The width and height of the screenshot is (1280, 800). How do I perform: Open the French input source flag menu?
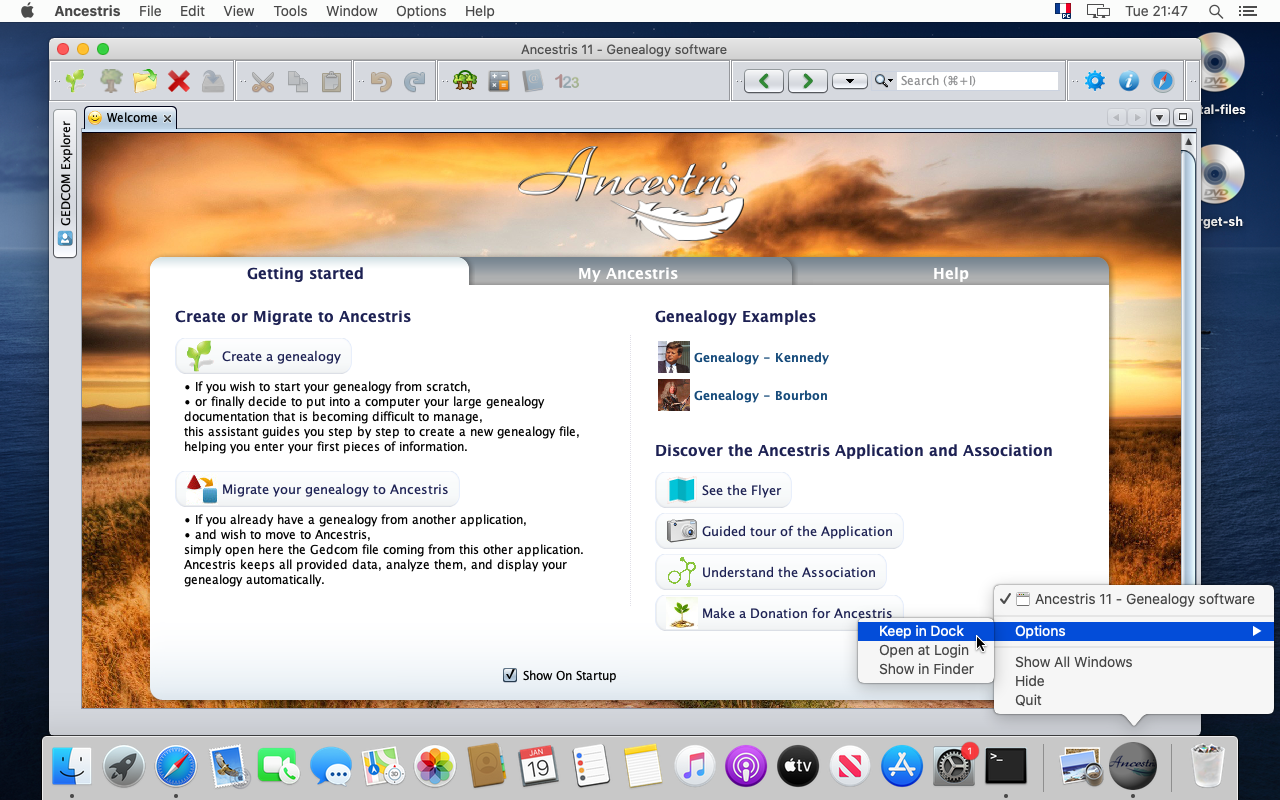(x=1062, y=11)
